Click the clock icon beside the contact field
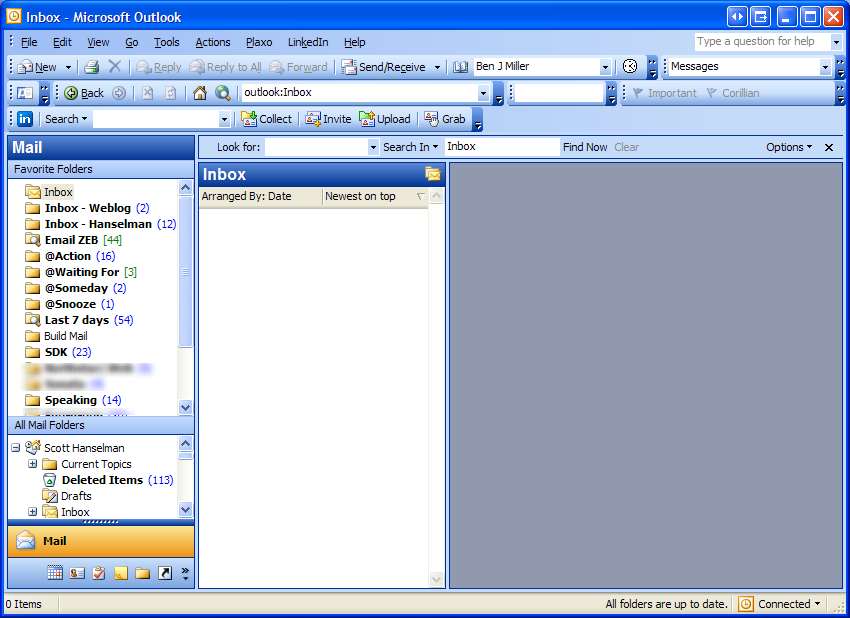 pos(629,66)
